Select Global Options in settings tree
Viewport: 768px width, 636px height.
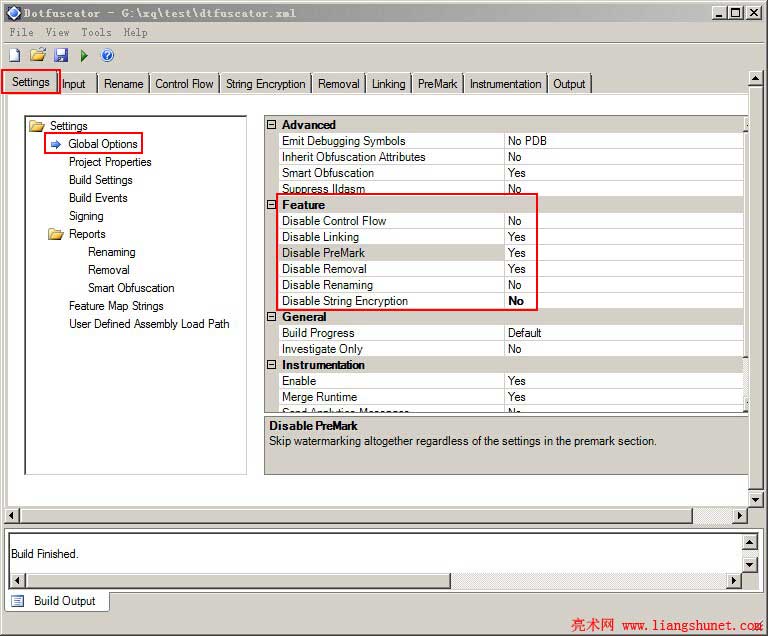(x=102, y=144)
